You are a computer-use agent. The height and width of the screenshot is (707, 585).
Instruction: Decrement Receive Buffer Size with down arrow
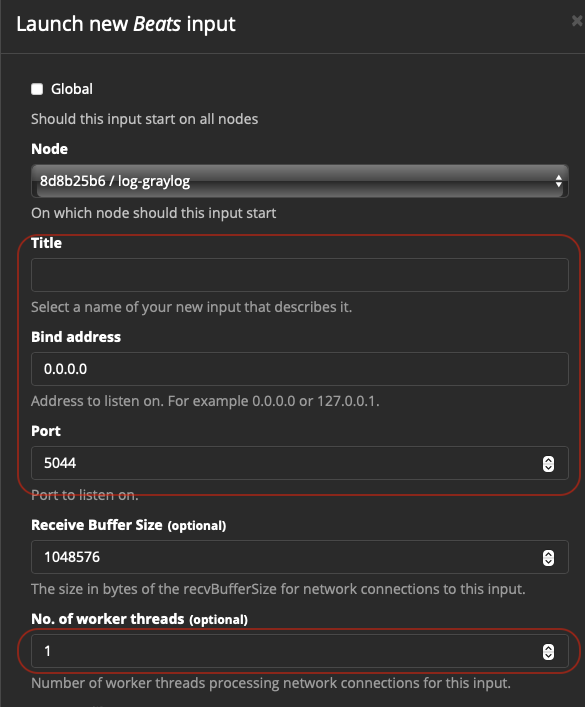(548, 562)
